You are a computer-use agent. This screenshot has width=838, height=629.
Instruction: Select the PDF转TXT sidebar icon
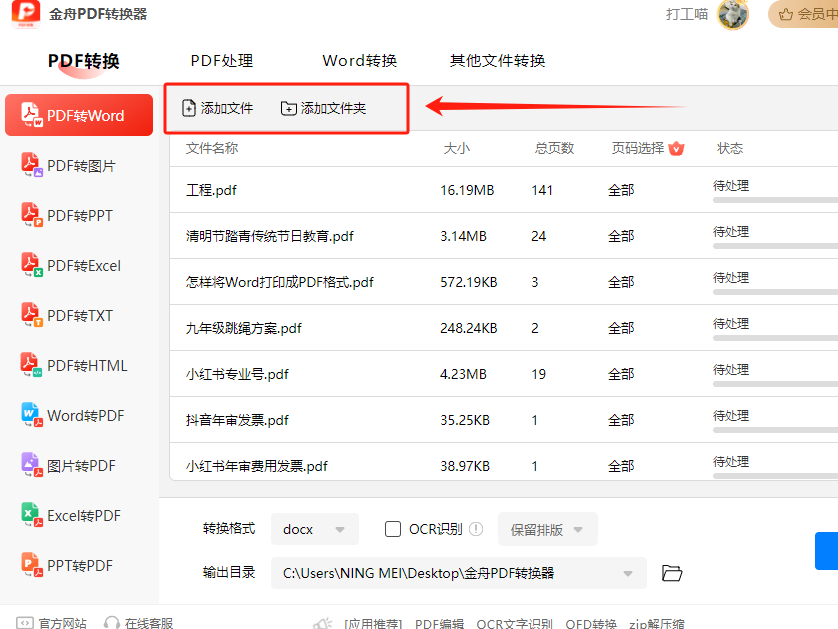[32, 315]
